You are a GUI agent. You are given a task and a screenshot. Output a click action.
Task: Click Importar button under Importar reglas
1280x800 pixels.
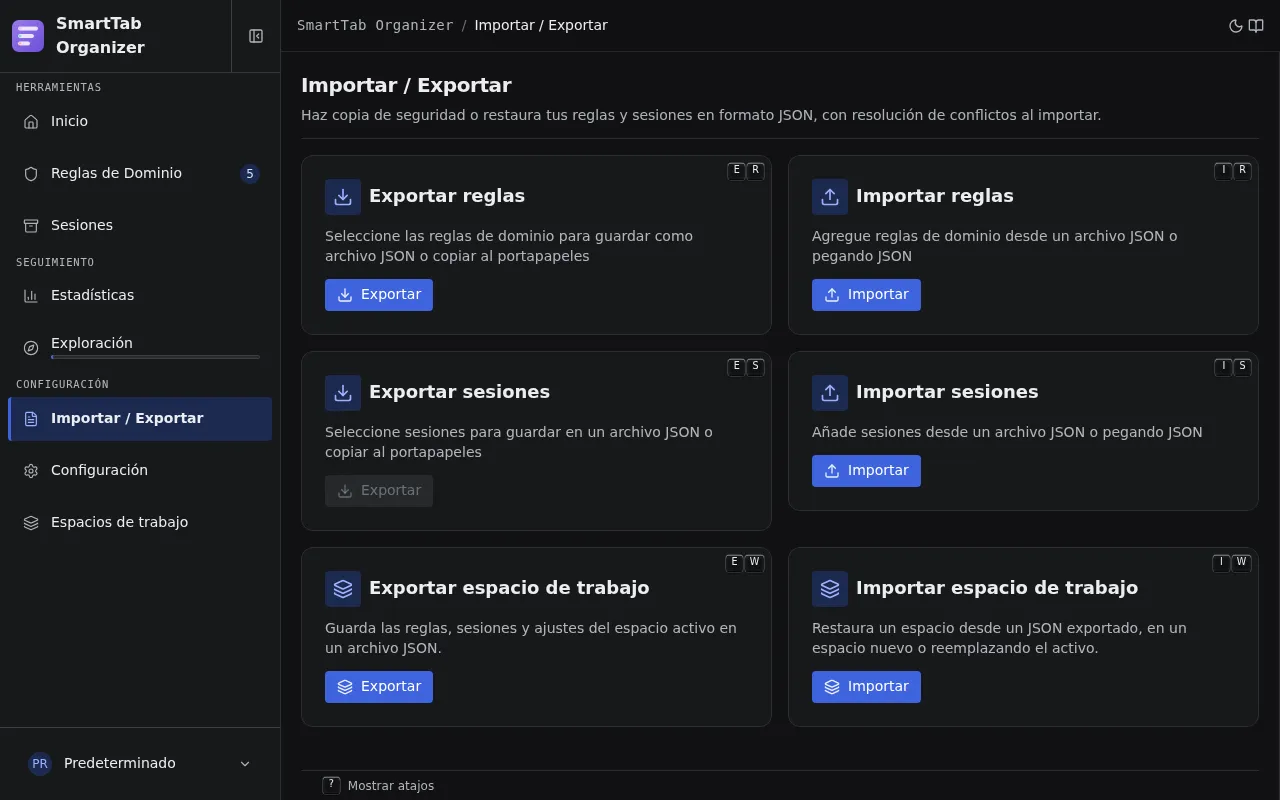coord(866,295)
